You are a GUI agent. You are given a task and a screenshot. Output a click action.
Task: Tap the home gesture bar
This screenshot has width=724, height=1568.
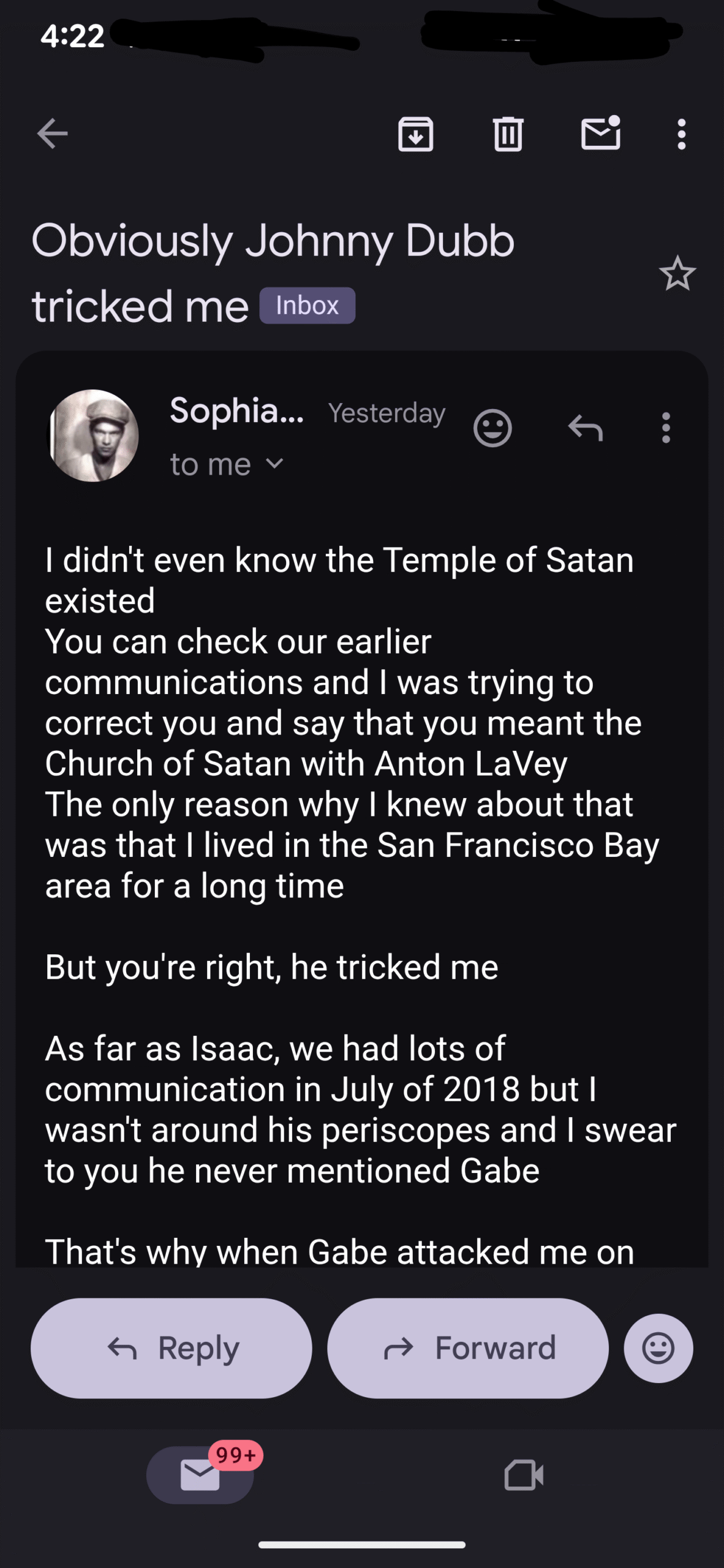click(x=362, y=1545)
